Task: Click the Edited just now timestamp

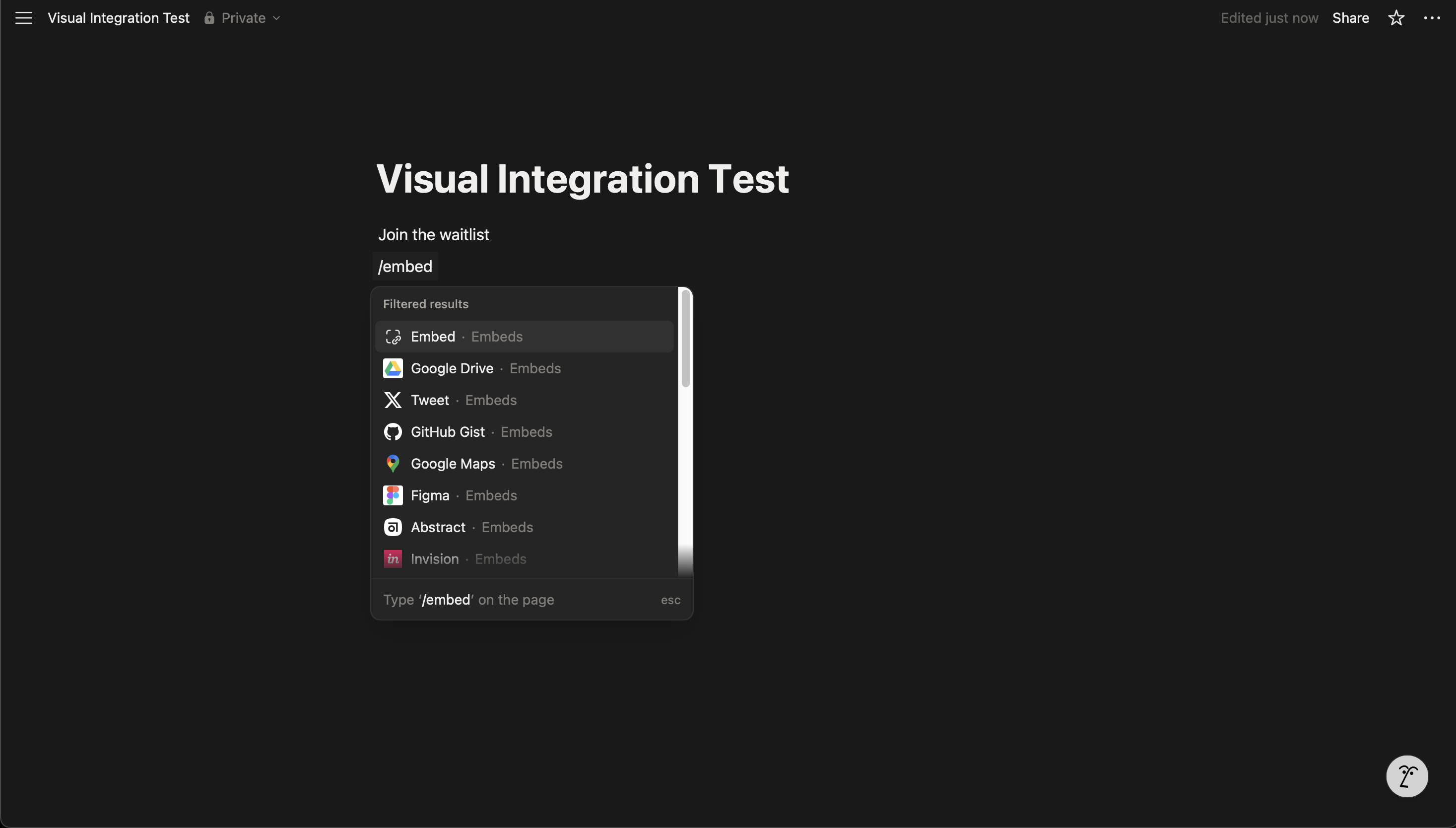Action: (1269, 18)
